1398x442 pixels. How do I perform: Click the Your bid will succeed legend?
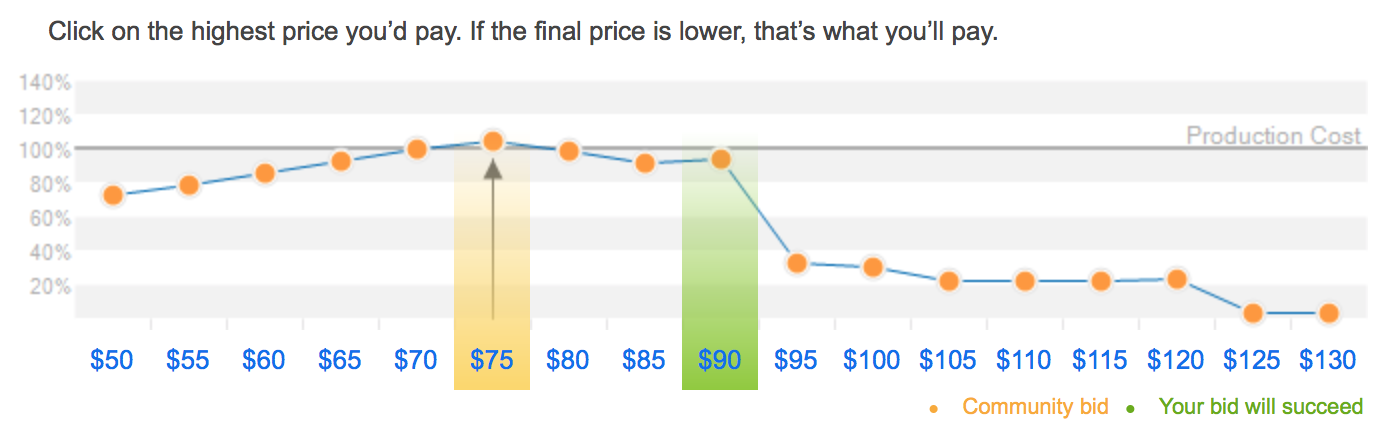coord(1260,407)
